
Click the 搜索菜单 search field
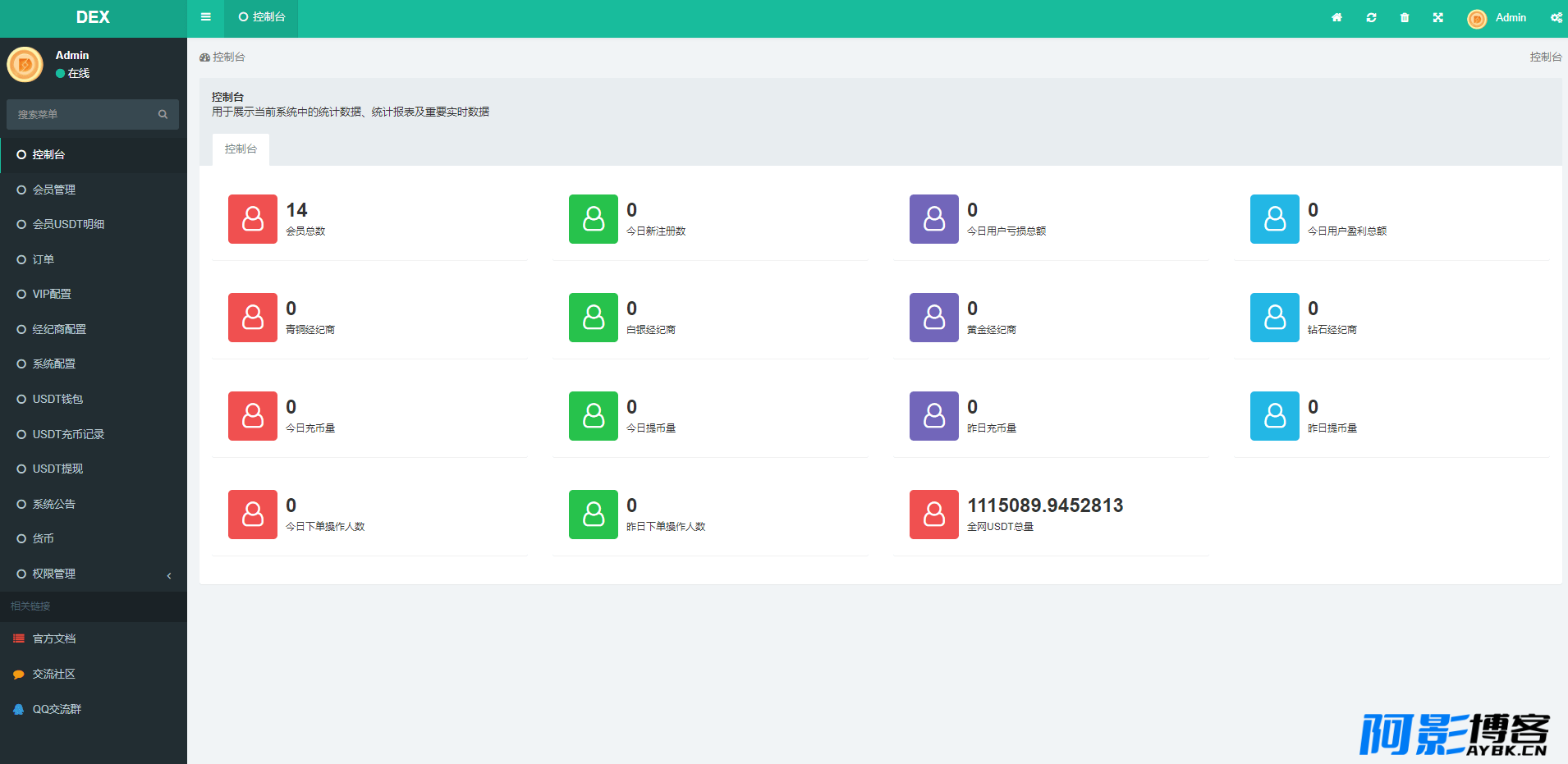coord(82,115)
